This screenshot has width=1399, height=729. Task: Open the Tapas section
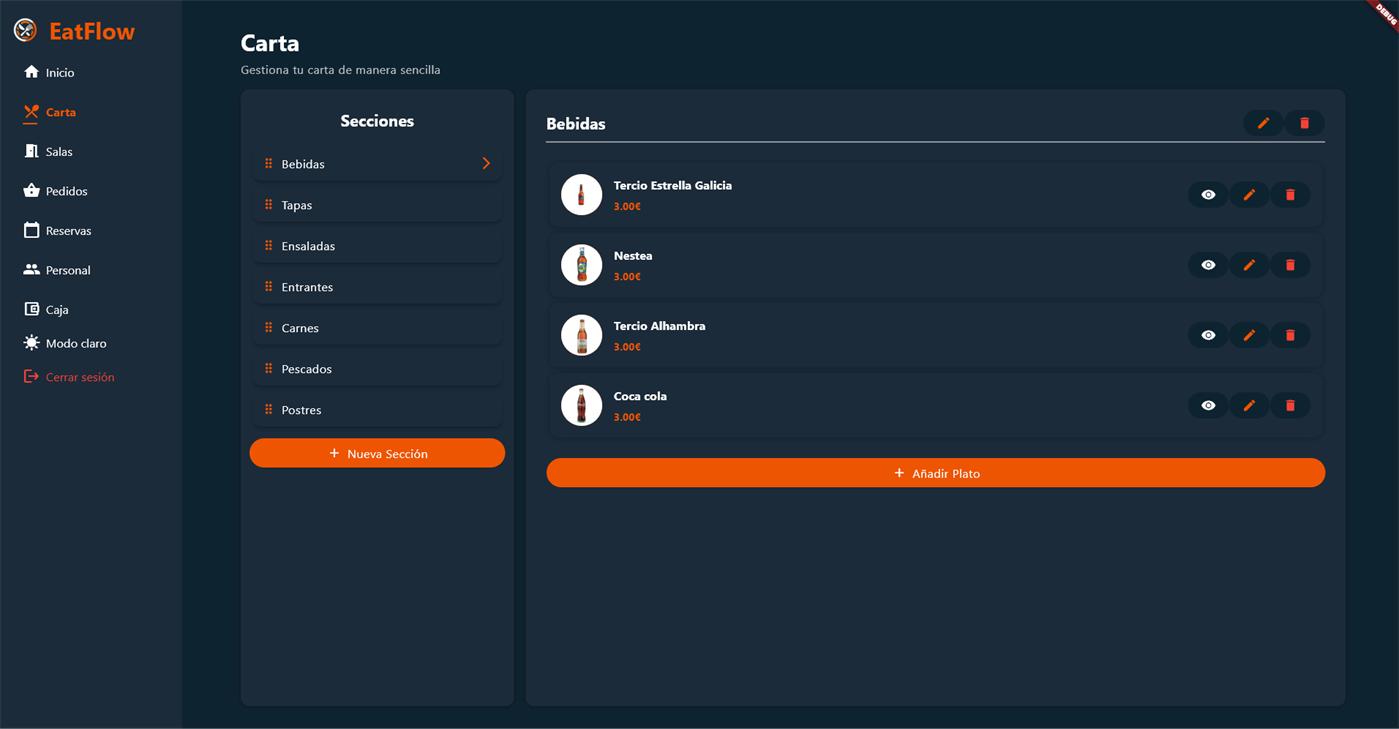[x=377, y=205]
